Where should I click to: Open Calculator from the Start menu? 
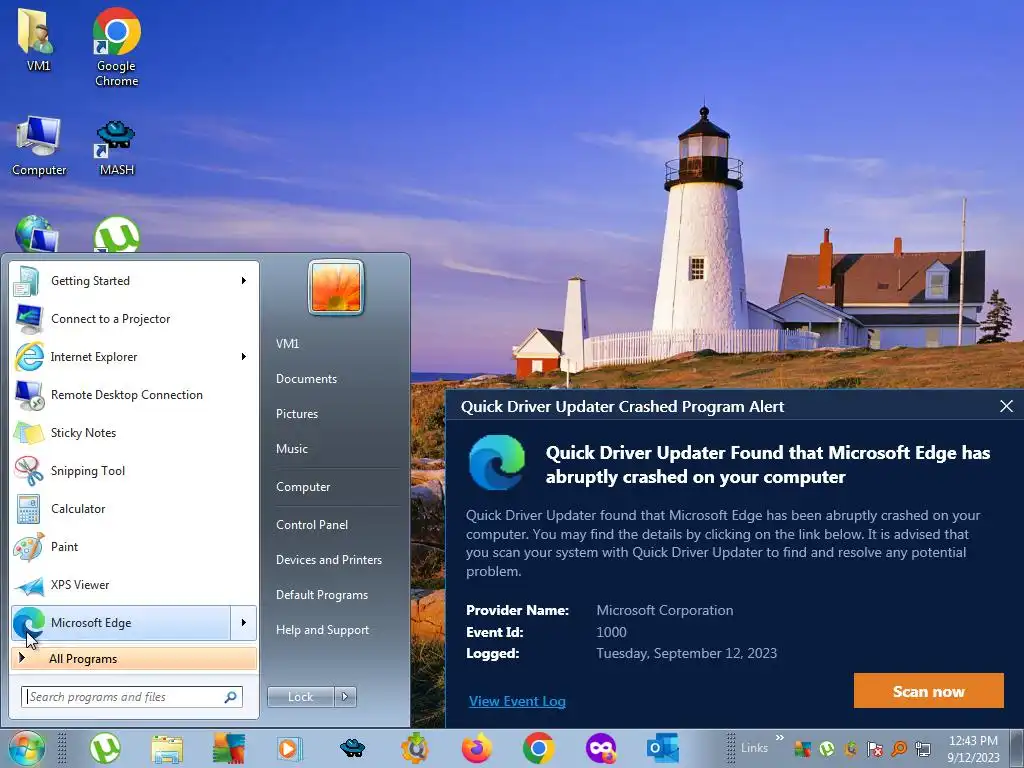(135, 509)
